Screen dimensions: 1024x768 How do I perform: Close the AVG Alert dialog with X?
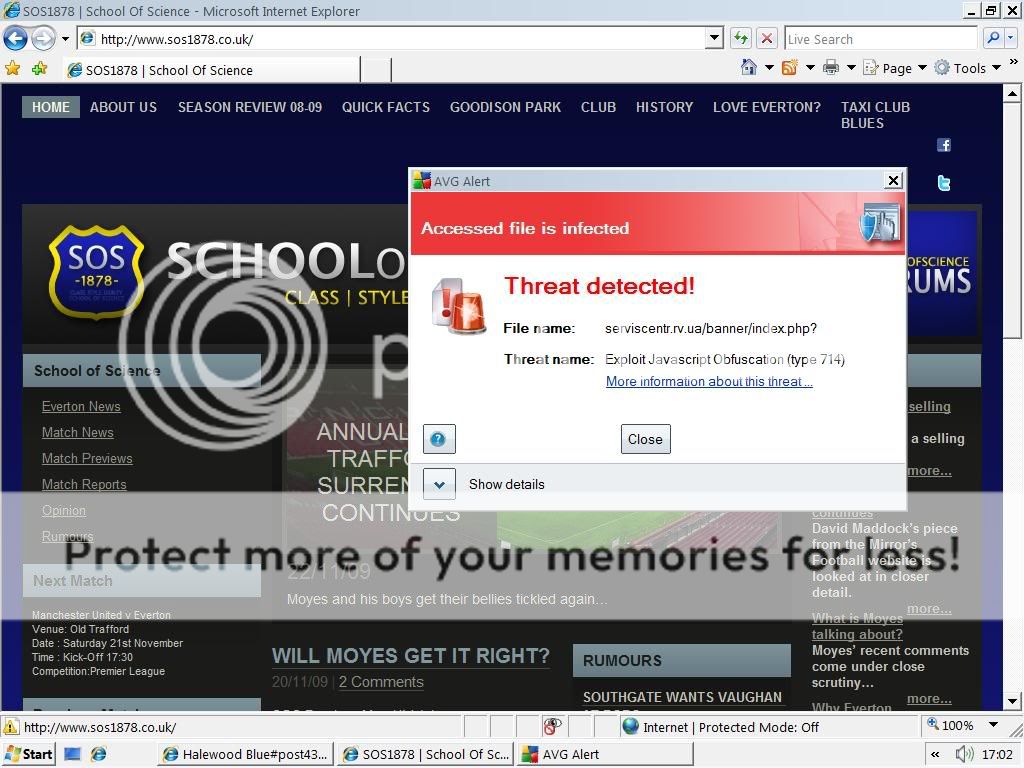pyautogui.click(x=893, y=180)
